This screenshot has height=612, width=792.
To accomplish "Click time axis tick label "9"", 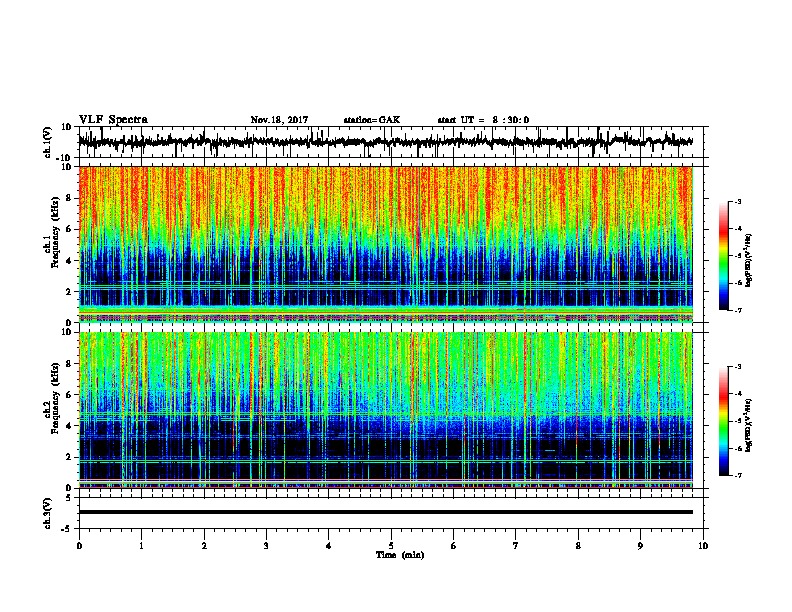I will pyautogui.click(x=640, y=546).
